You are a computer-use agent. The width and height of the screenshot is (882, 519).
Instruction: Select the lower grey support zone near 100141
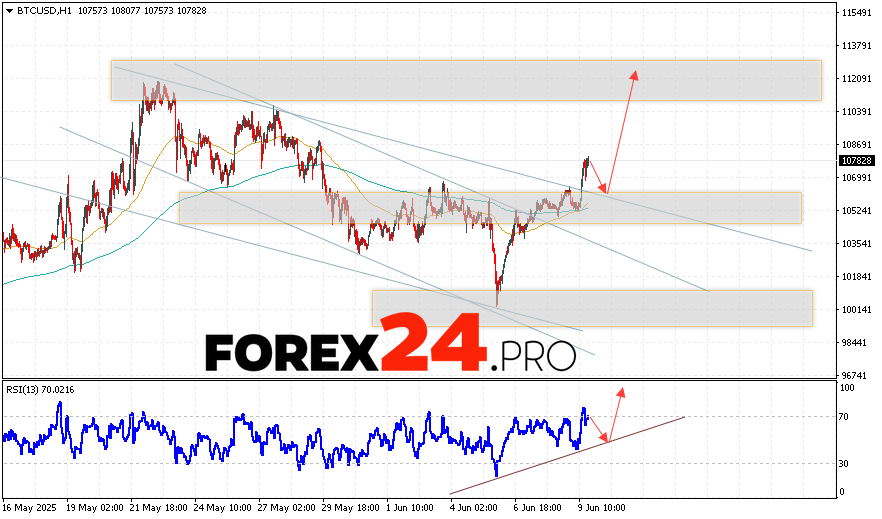coord(590,308)
